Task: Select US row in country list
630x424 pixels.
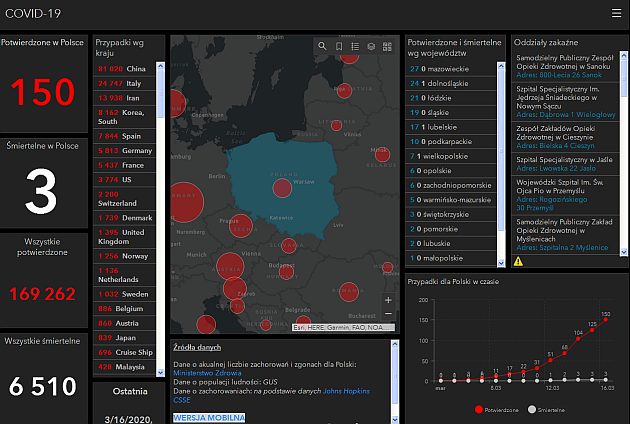Action: click(x=124, y=180)
